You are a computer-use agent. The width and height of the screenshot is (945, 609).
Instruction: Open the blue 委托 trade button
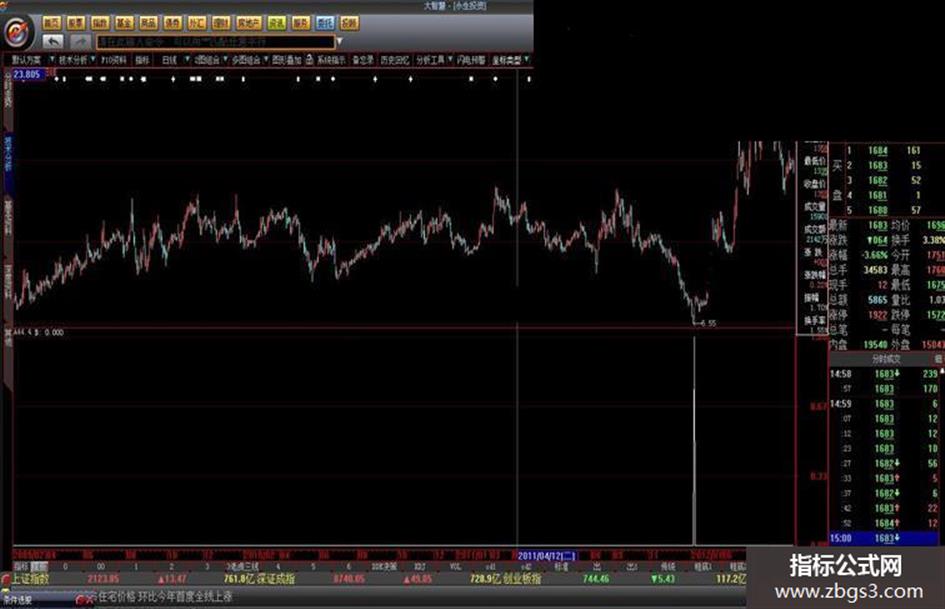(325, 23)
